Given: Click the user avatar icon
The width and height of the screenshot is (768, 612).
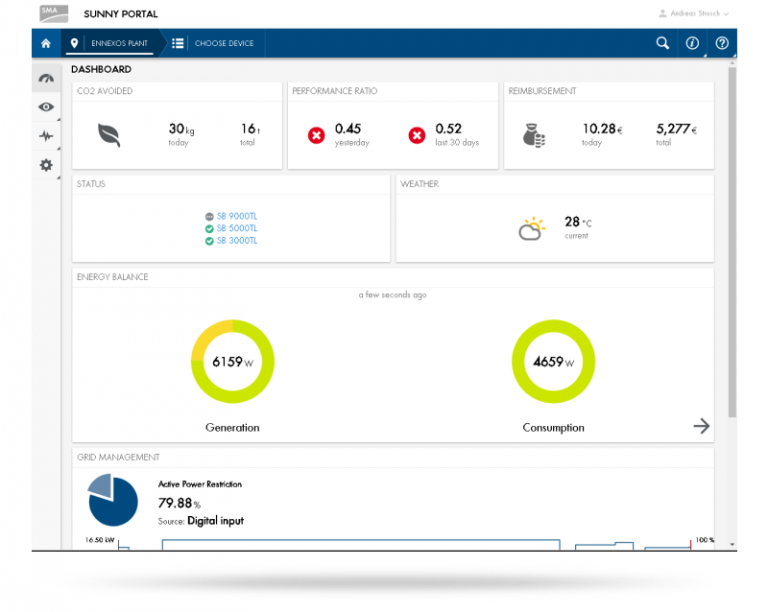Looking at the screenshot, I should (663, 13).
